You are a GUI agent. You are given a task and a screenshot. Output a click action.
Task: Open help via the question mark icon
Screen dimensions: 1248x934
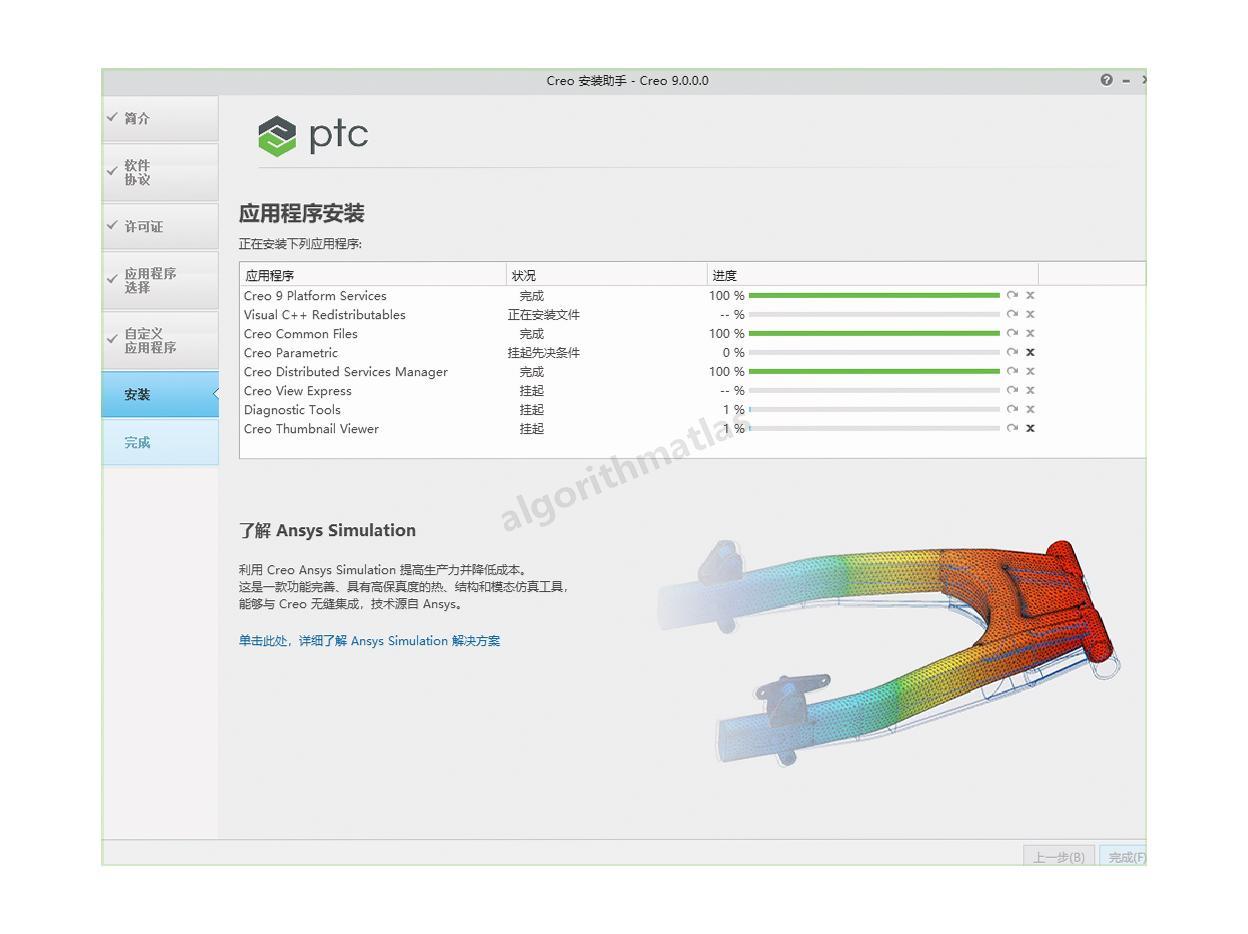coord(1106,80)
